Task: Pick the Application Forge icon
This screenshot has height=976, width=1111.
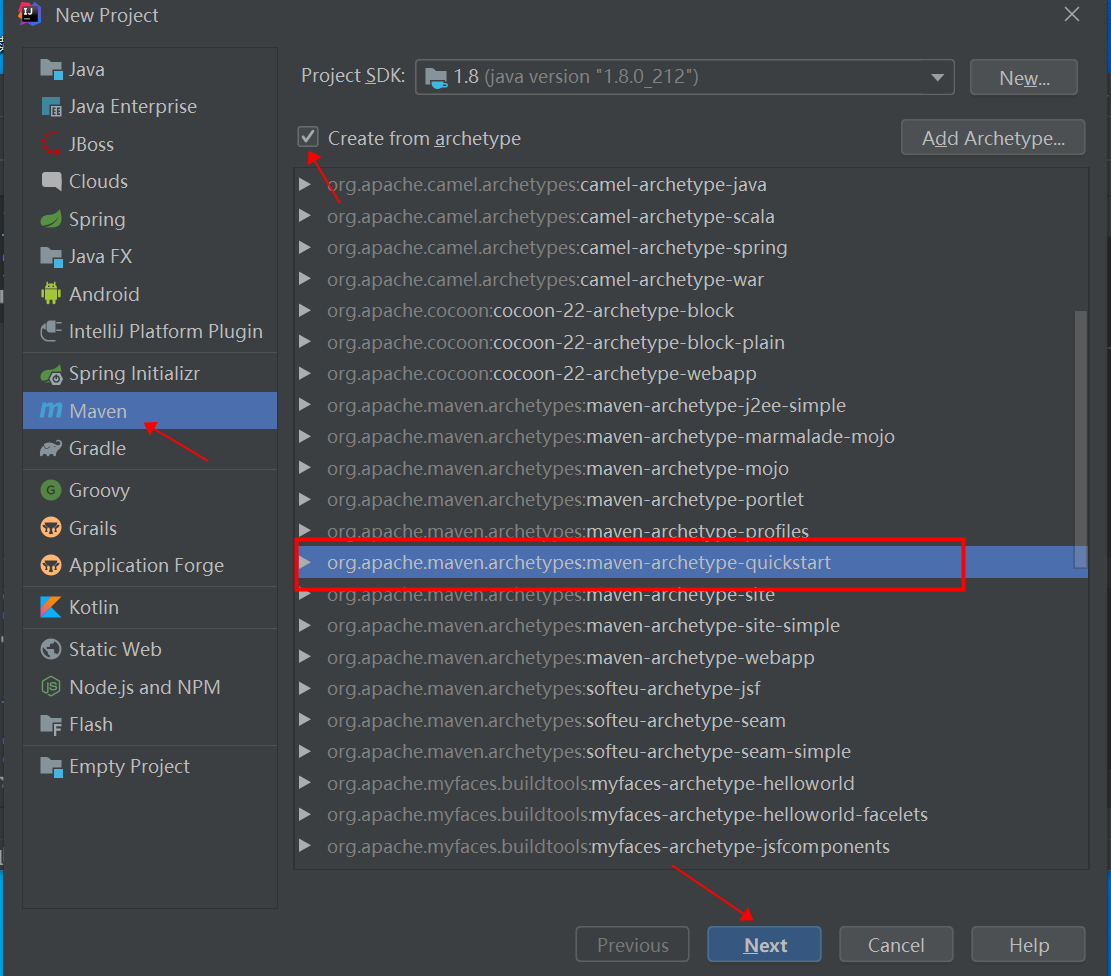Action: 51,565
